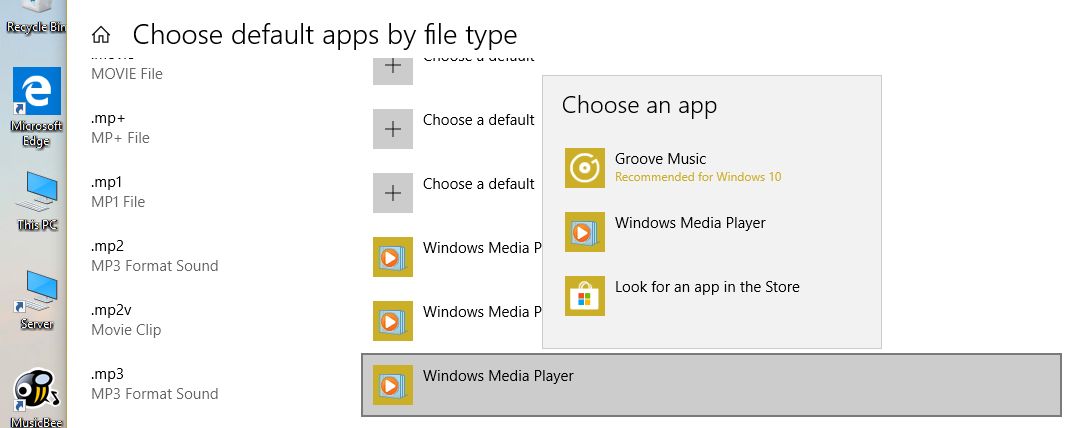This screenshot has height=428, width=1084.
Task: Select the Recycle Bin desktop icon
Action: point(35,17)
